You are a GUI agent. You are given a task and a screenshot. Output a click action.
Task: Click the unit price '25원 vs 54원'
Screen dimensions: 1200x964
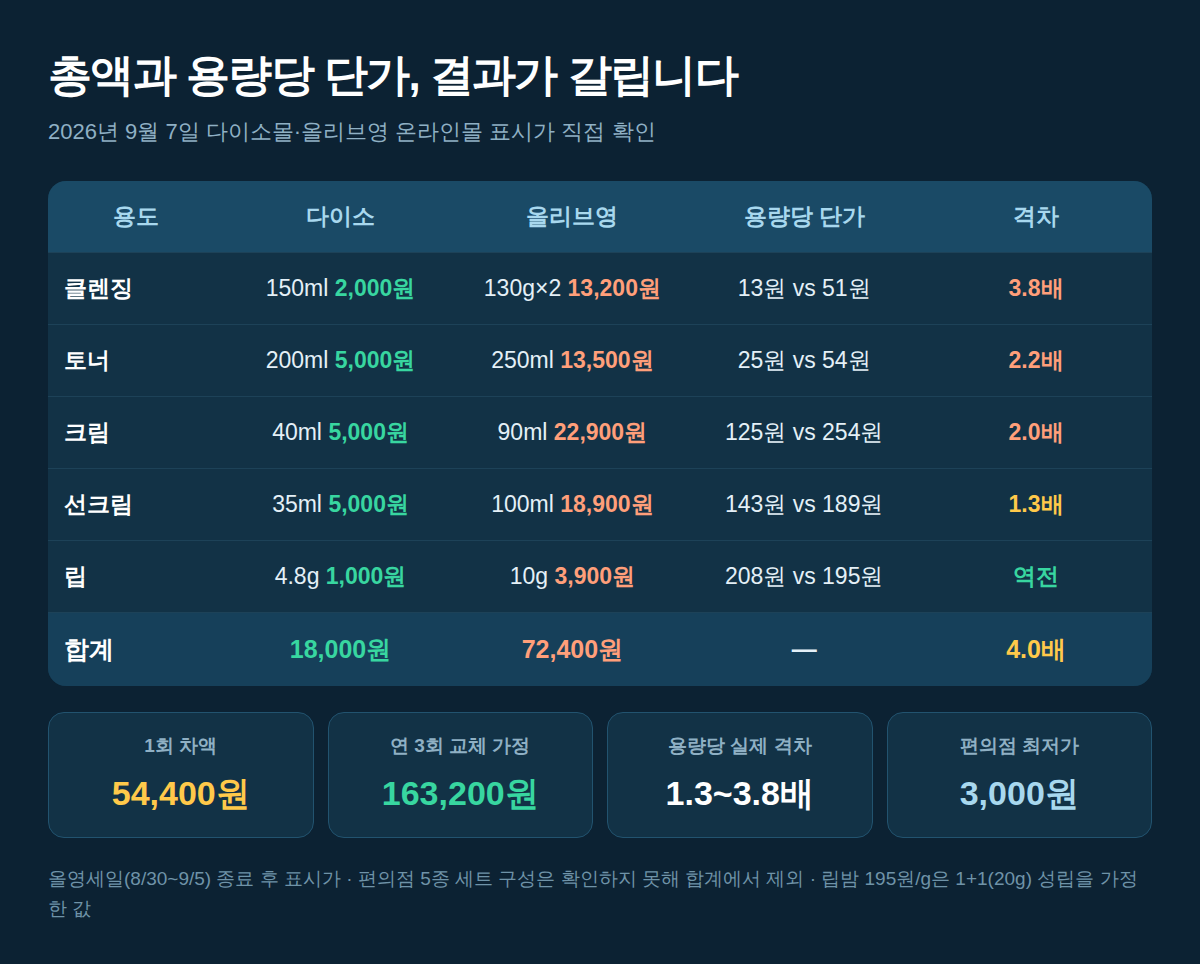[x=804, y=361]
